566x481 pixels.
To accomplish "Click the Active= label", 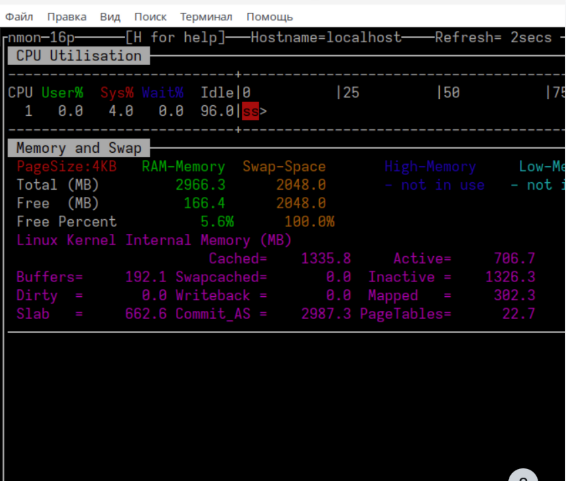I will point(422,258).
